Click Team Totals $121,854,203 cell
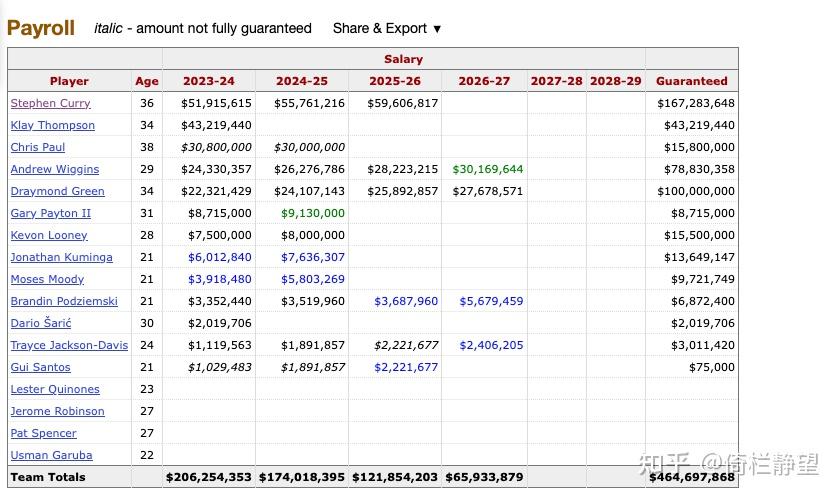Screen dimensions: 840x498 pos(395,477)
